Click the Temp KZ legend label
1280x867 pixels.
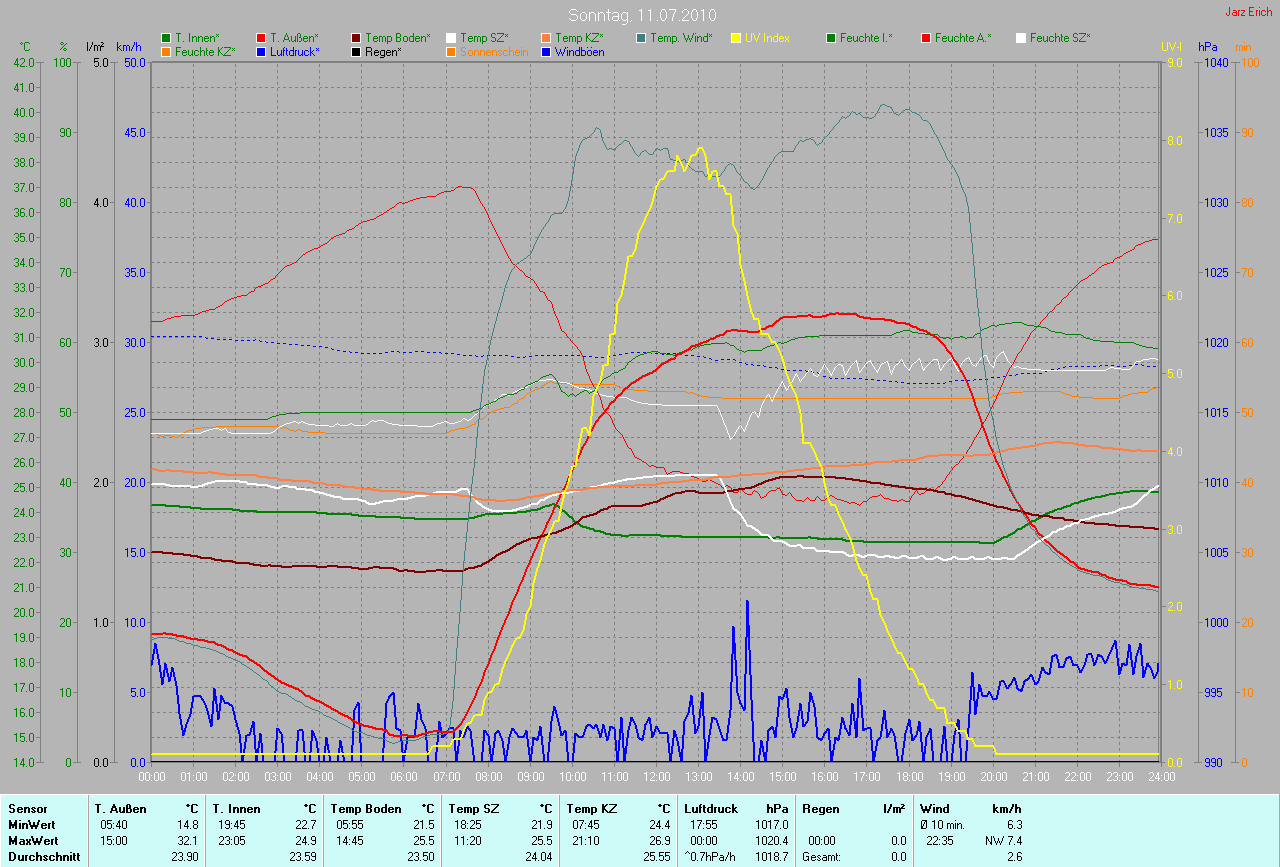pos(578,38)
